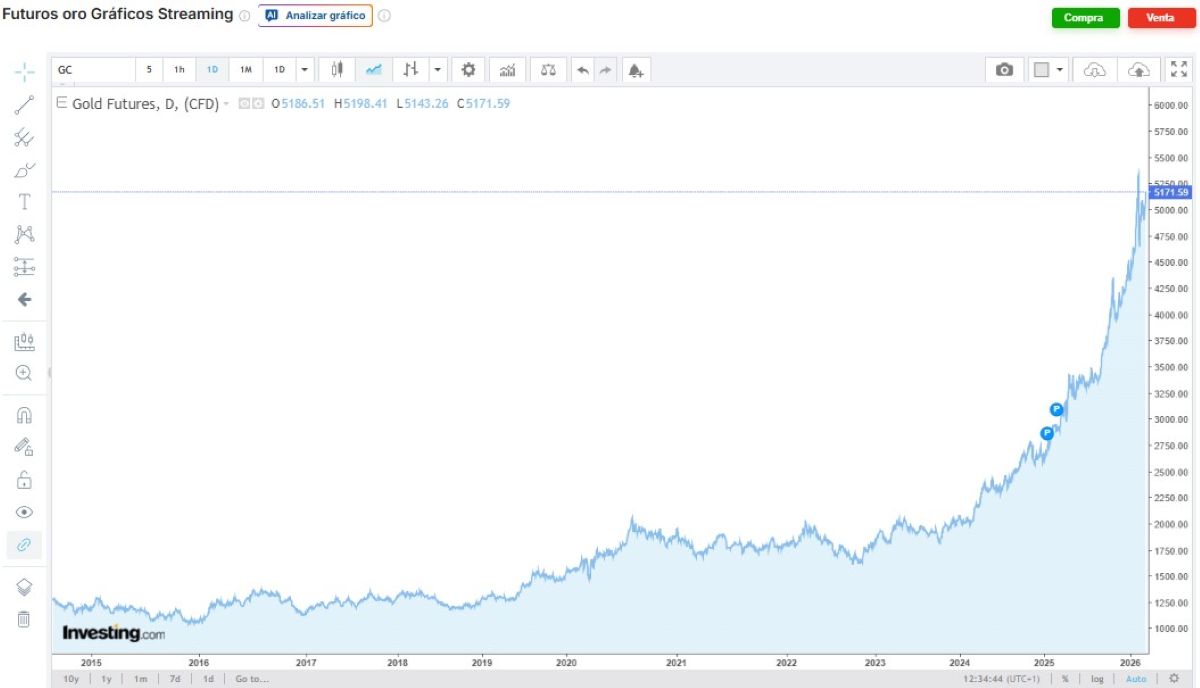Remove drawings with the trash icon
This screenshot has width=1200, height=688.
pos(24,619)
